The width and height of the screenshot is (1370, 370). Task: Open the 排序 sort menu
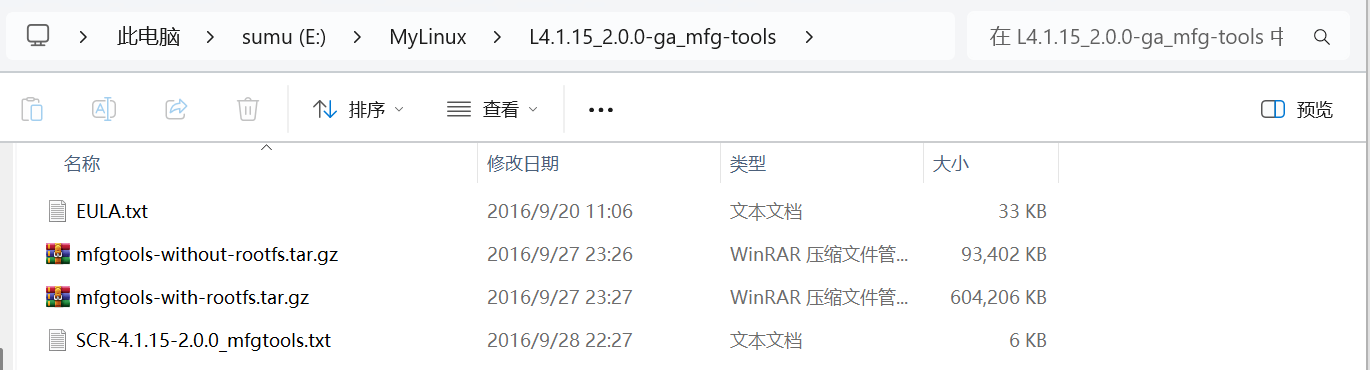[x=358, y=109]
